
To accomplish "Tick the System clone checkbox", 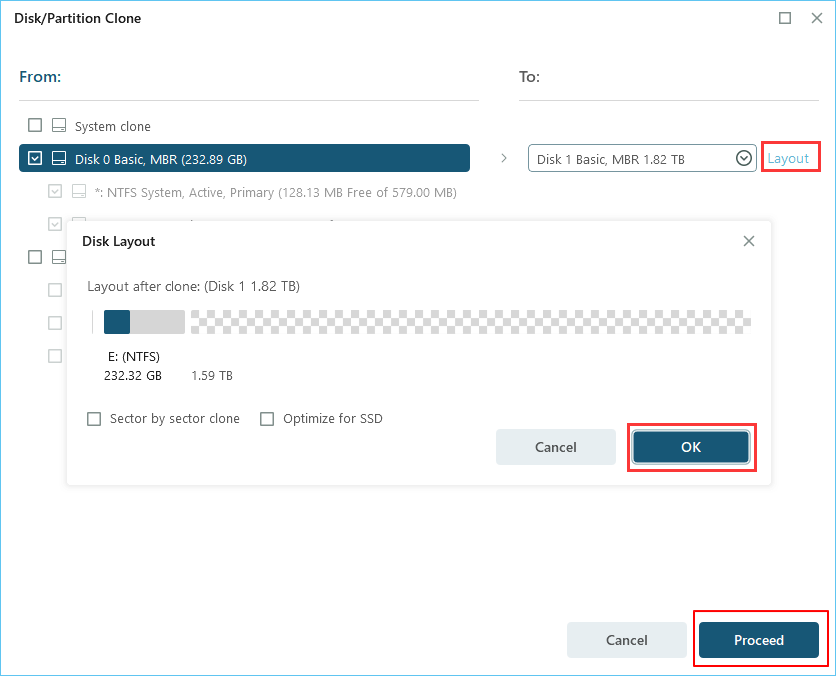I will coord(35,125).
